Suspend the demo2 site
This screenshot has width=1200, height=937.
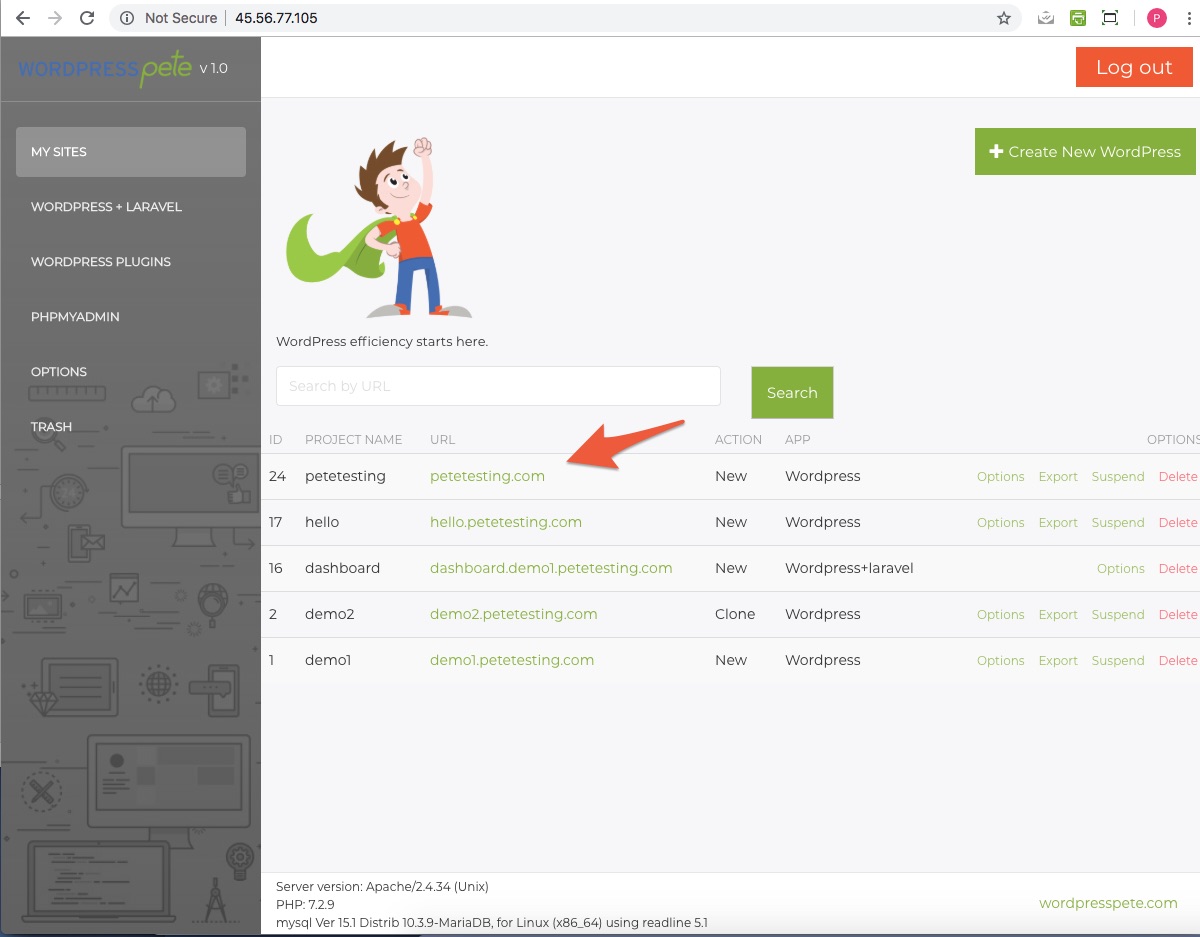(1118, 615)
